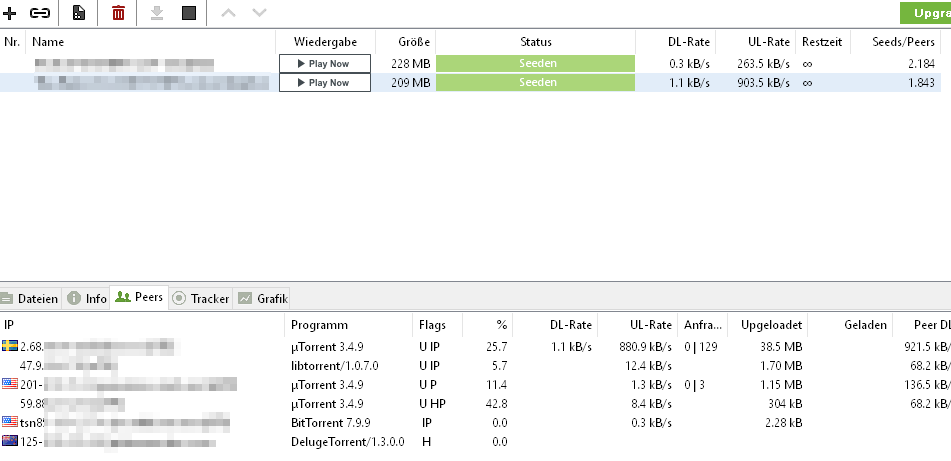
Task: Open the Dateien tab
Action: tap(30, 298)
